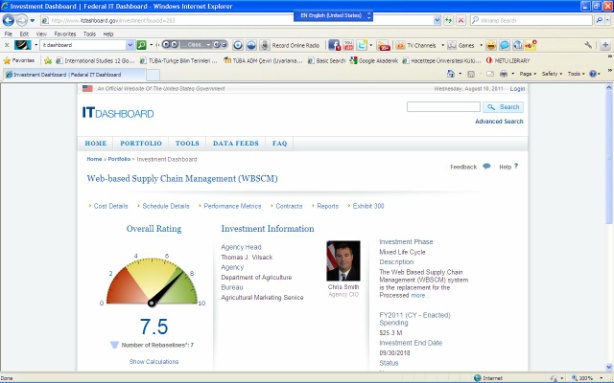Image resolution: width=614 pixels, height=383 pixels.
Task: Click the Home icon in command bar
Action: [x=451, y=74]
